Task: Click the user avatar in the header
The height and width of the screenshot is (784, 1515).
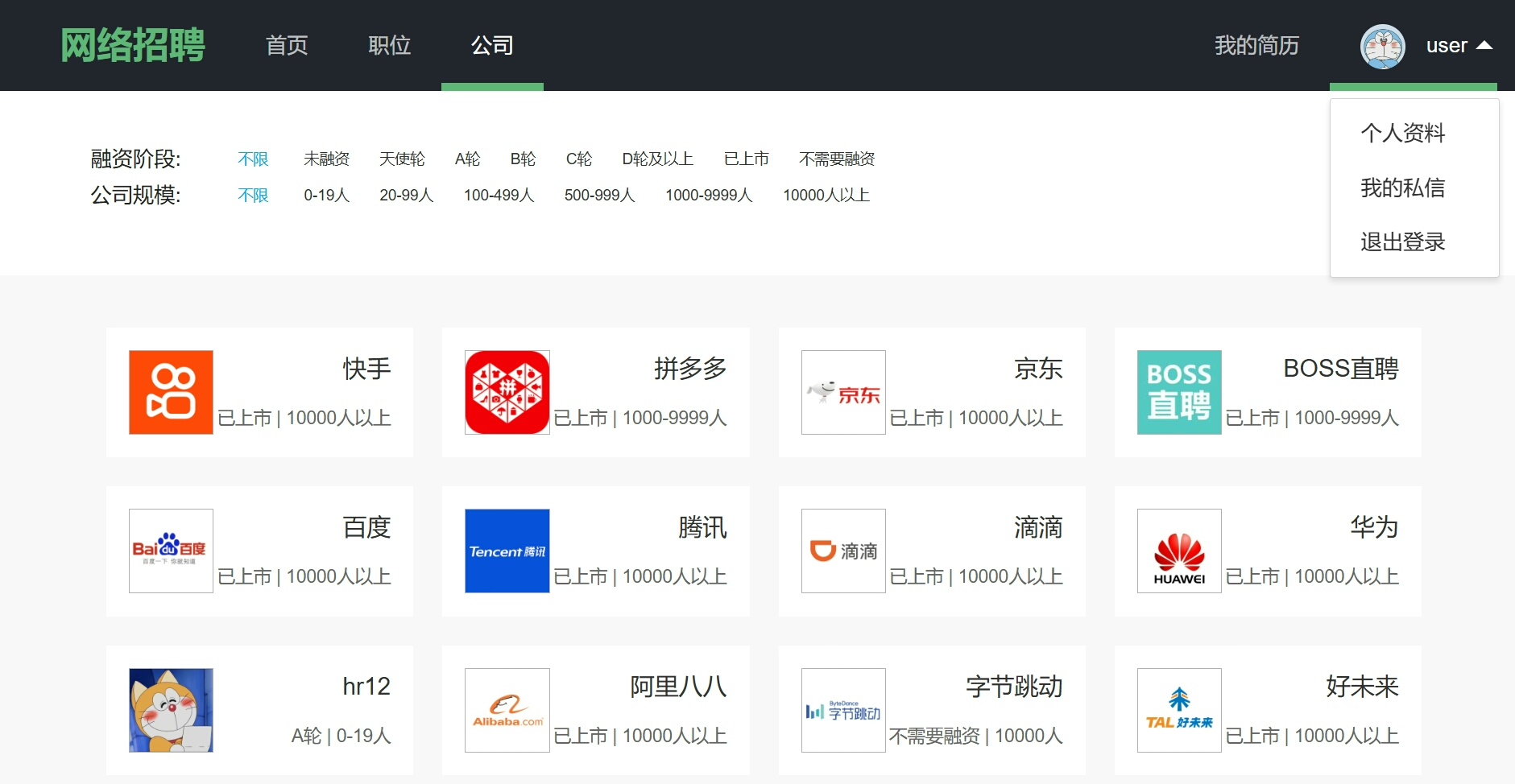Action: (1383, 46)
